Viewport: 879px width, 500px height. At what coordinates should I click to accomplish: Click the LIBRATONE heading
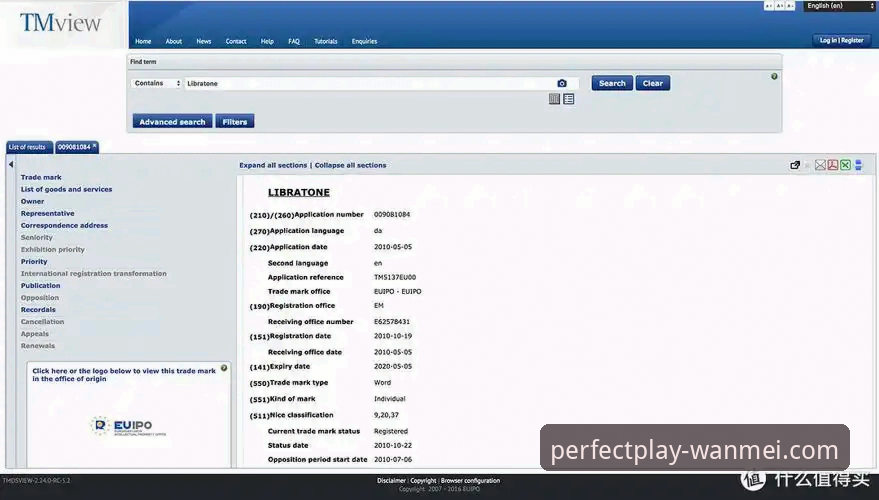[x=299, y=192]
